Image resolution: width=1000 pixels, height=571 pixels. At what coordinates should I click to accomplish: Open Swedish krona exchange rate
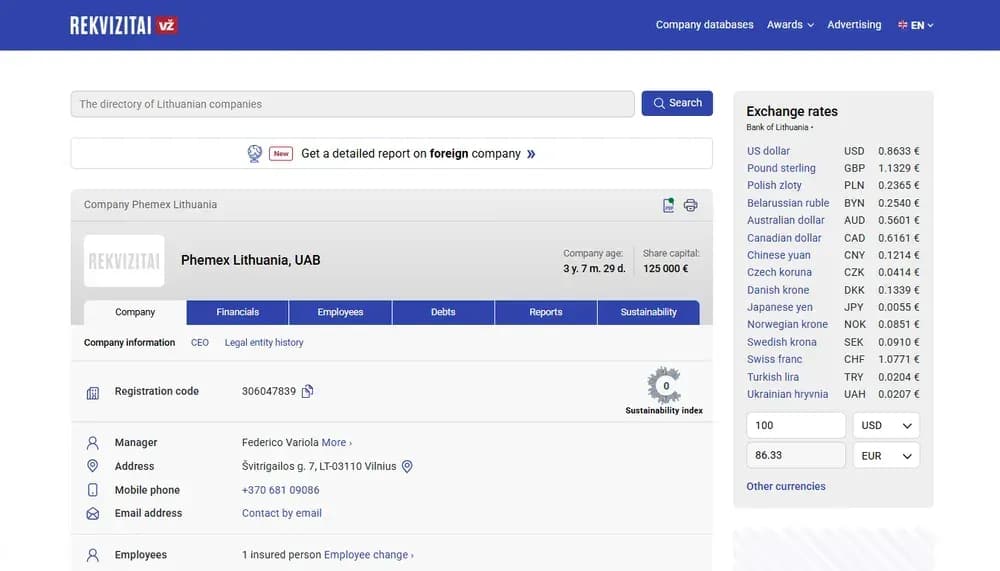(x=781, y=342)
